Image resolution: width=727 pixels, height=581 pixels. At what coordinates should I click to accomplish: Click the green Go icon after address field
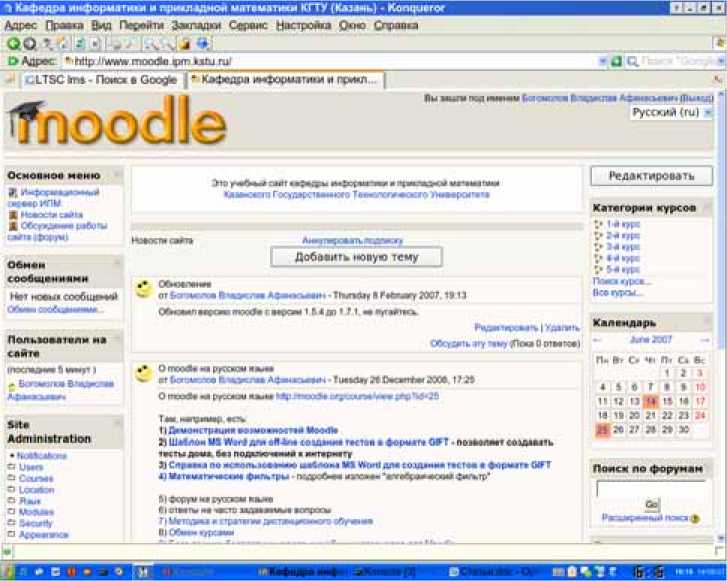616,61
